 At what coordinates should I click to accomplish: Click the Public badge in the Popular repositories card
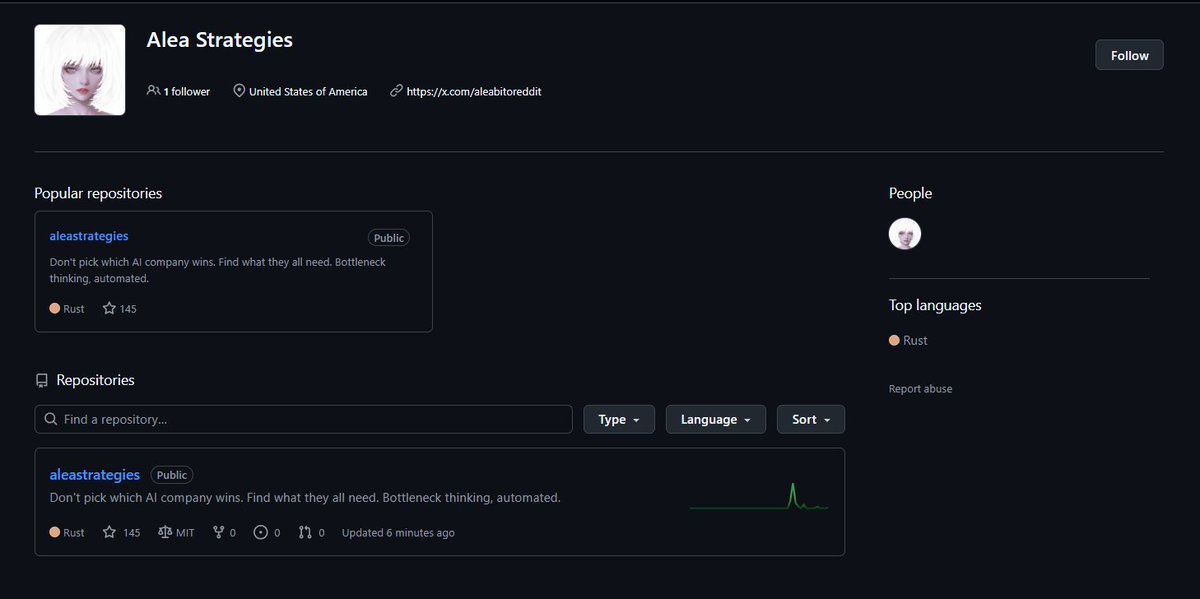tap(389, 238)
